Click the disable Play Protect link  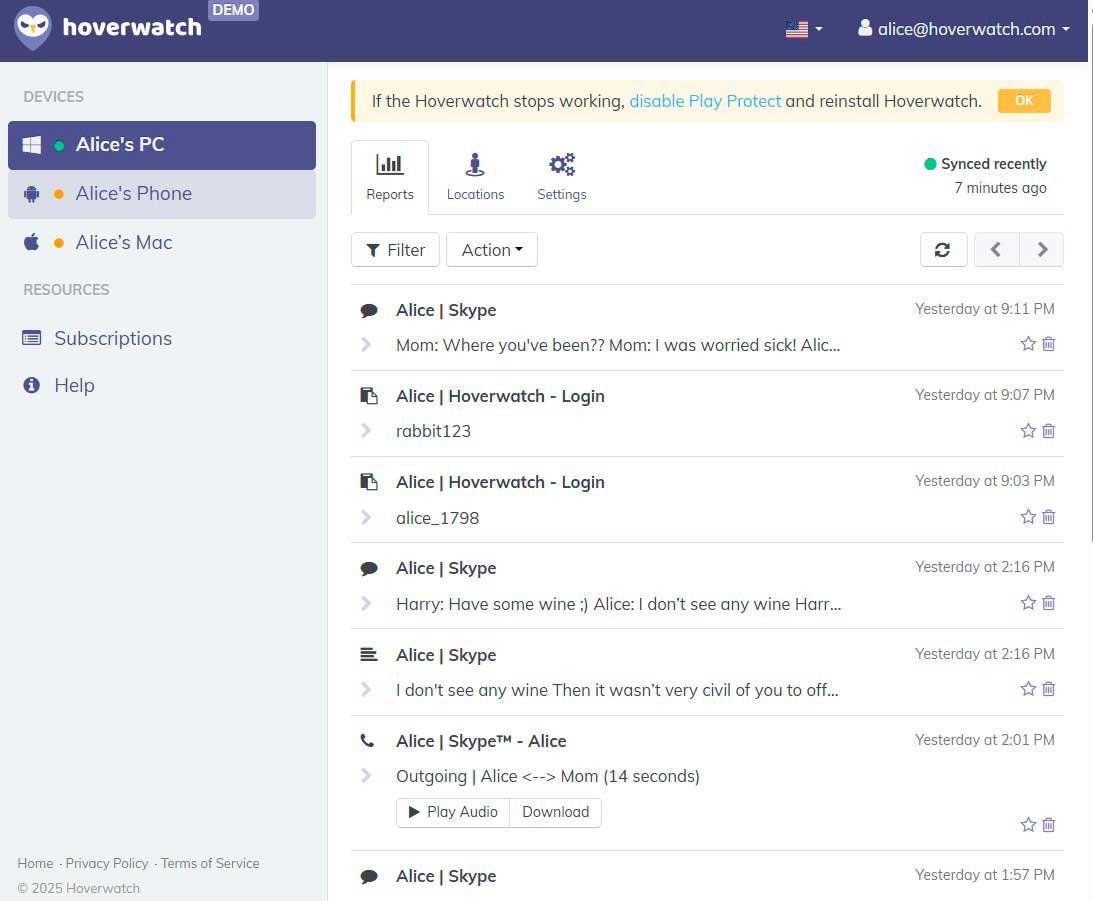[x=705, y=101]
